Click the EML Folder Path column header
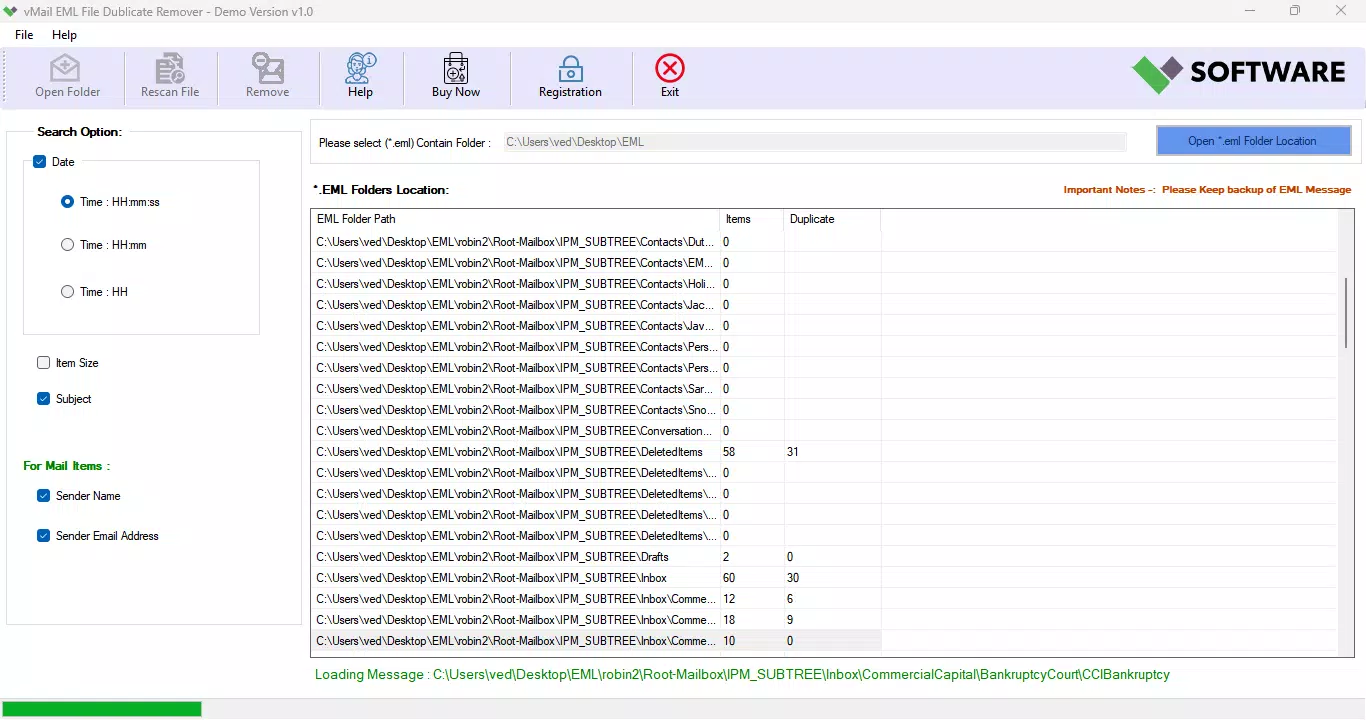The height and width of the screenshot is (720, 1366). (x=515, y=219)
